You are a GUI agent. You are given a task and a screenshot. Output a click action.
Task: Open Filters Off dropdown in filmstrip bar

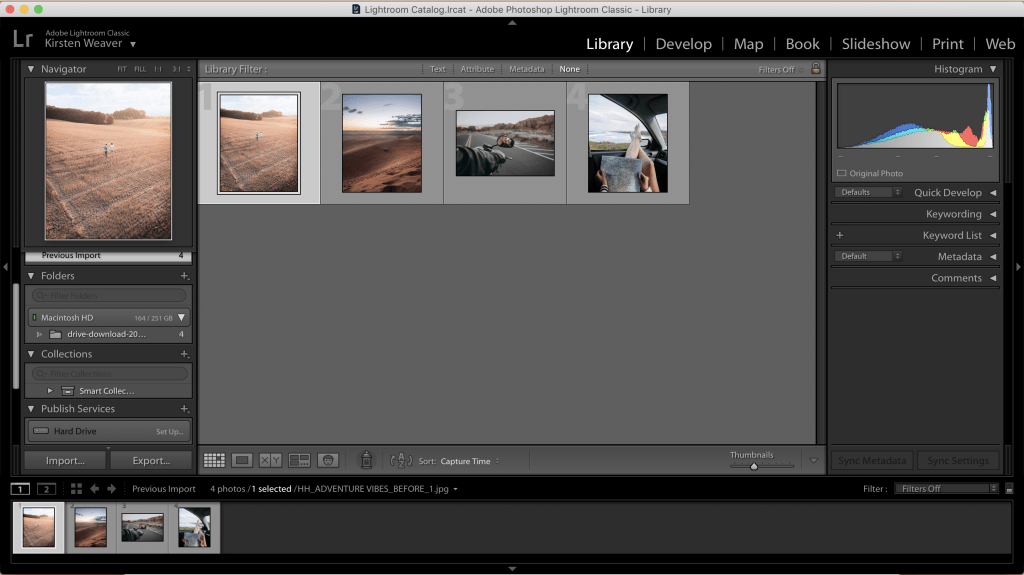pos(946,489)
